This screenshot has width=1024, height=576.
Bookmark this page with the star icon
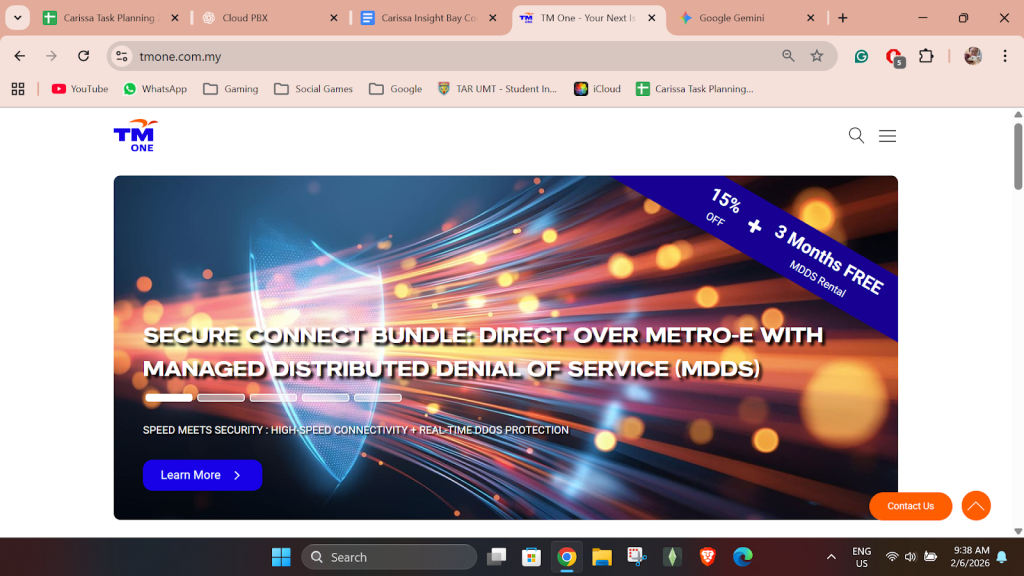pos(816,56)
